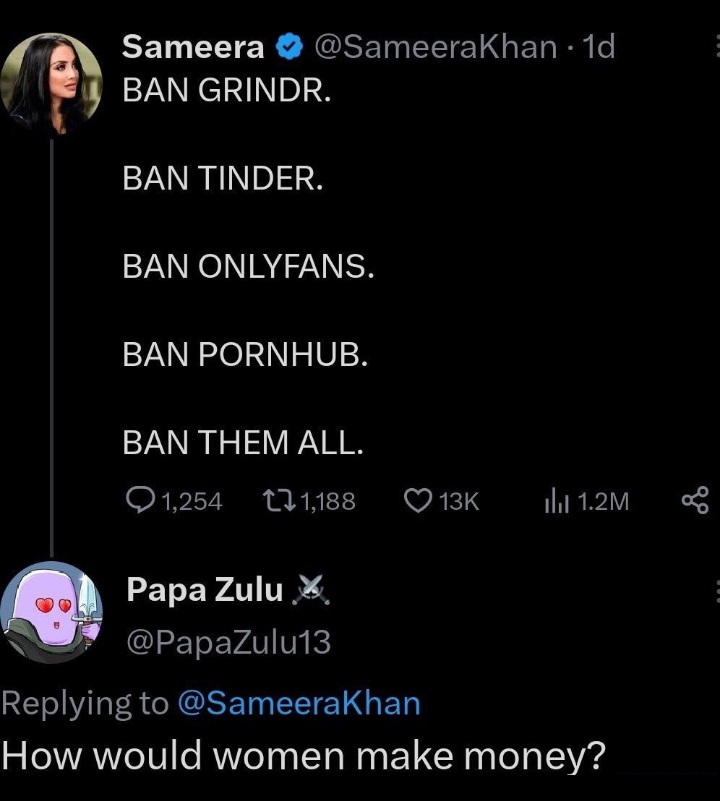Screen dimensions: 720x801
Task: Click the @SameeraKhan mention in Replying to
Action: 298,704
